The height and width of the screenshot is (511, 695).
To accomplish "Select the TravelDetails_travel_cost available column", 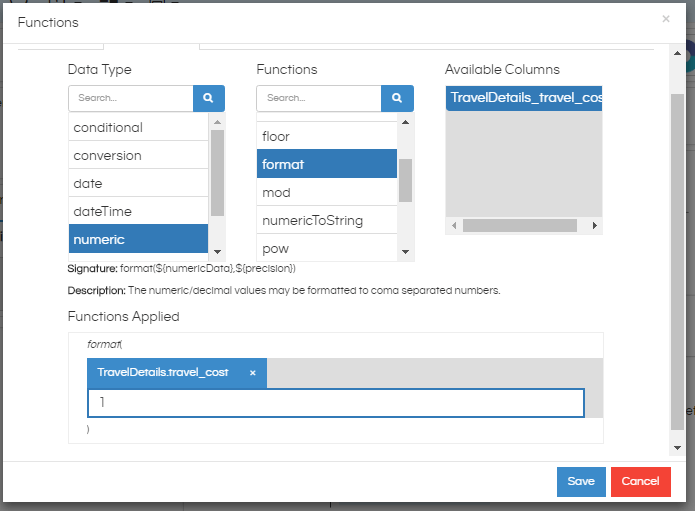I will point(524,98).
